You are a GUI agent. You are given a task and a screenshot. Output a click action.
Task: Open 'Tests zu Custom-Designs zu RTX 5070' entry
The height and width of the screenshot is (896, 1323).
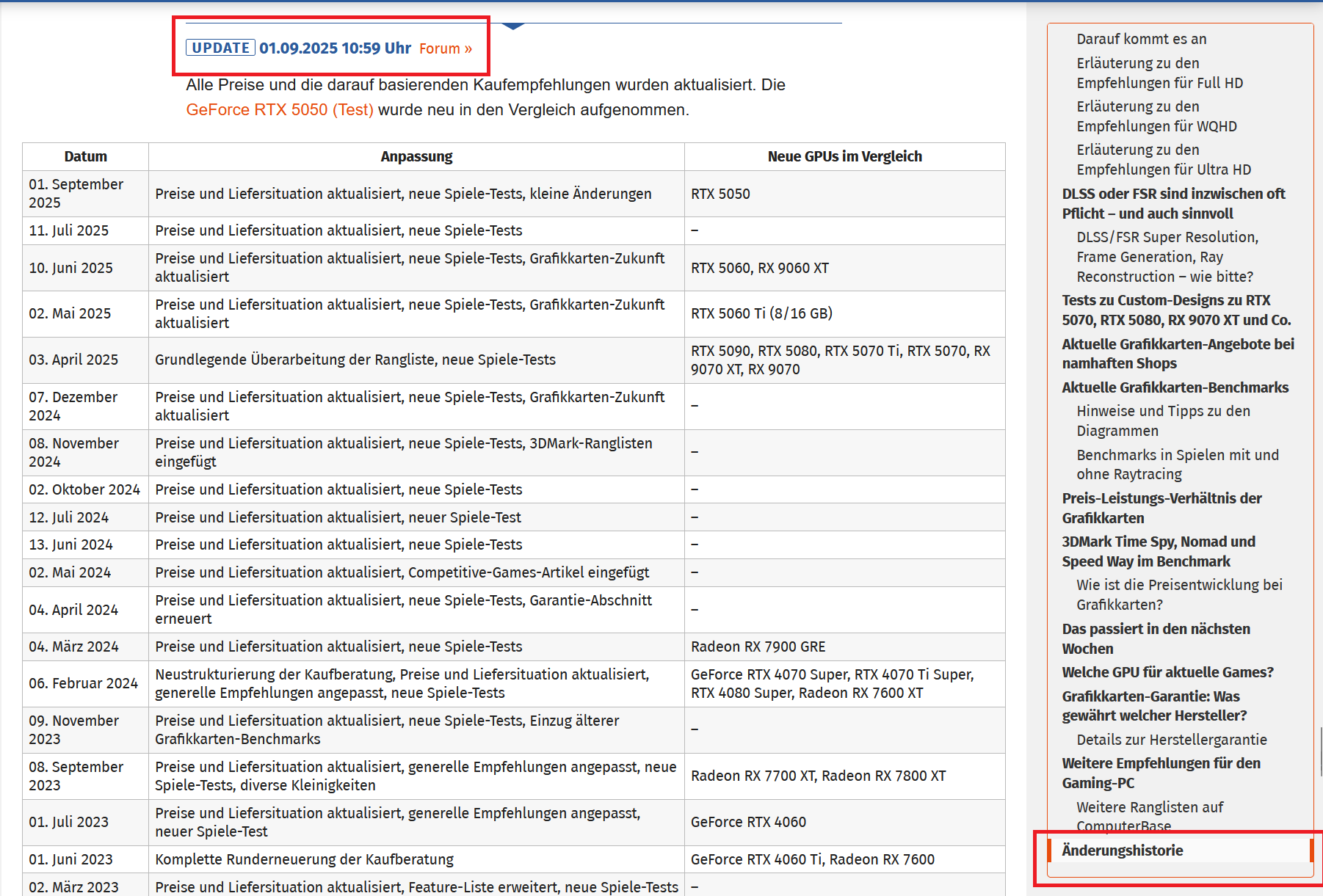click(x=1176, y=310)
